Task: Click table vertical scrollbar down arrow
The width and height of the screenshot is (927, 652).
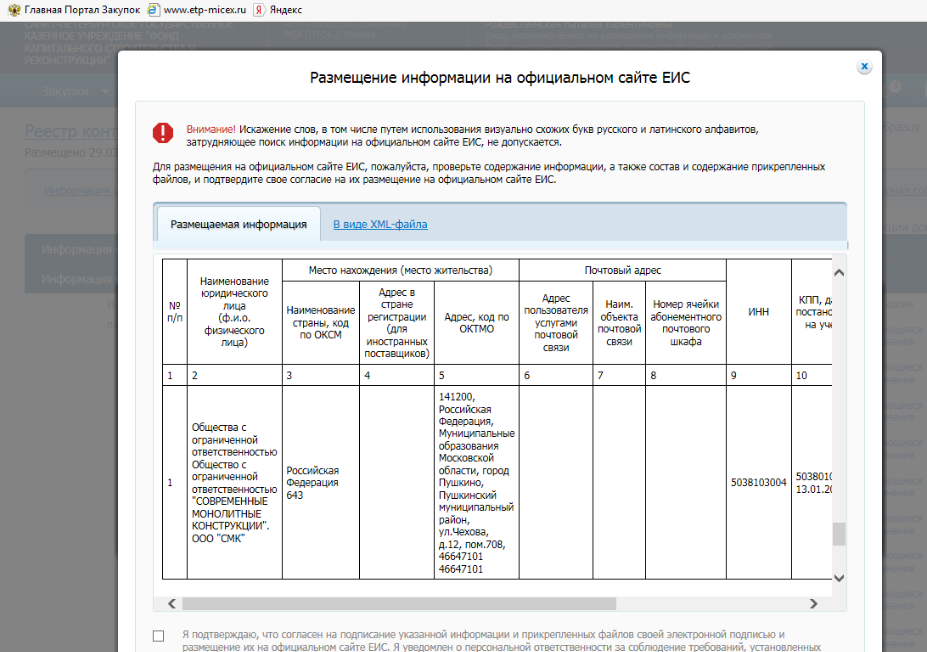Action: [x=839, y=578]
